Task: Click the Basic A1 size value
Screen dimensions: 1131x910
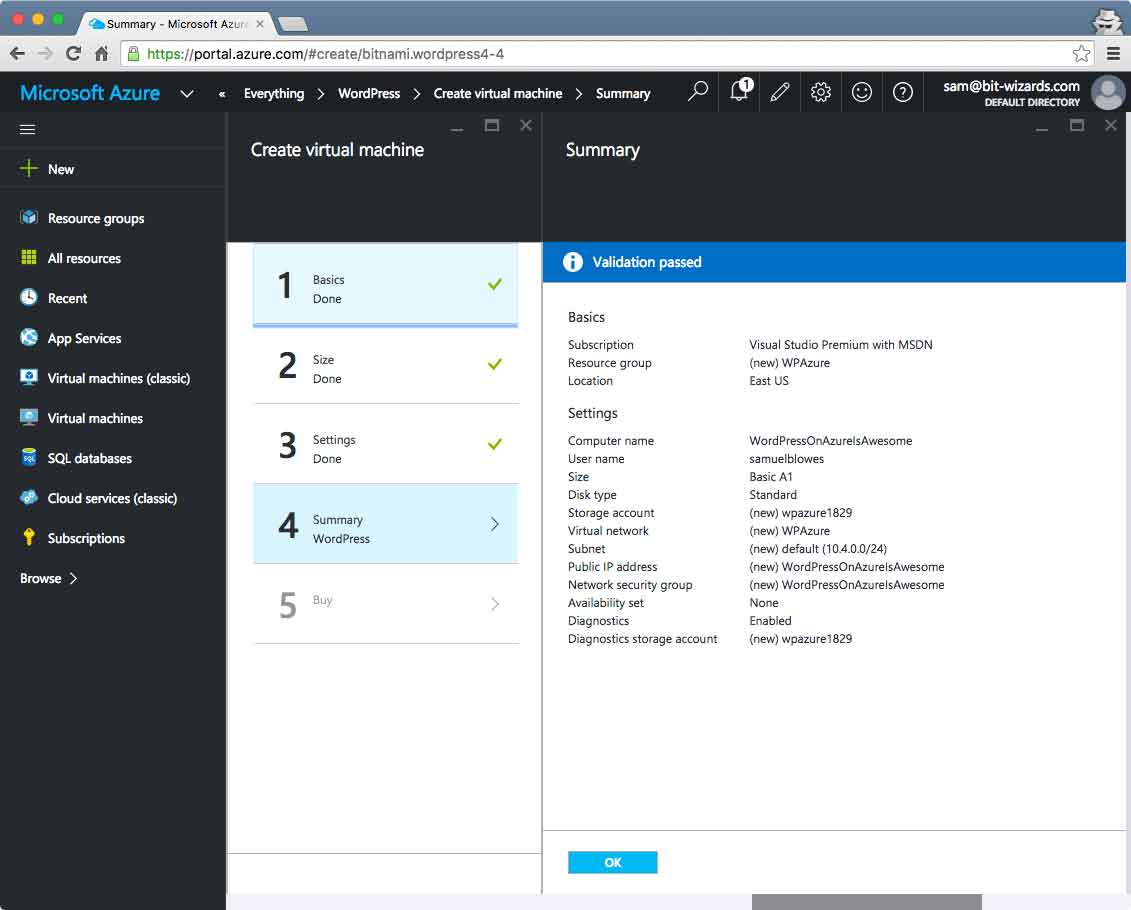Action: [x=770, y=477]
